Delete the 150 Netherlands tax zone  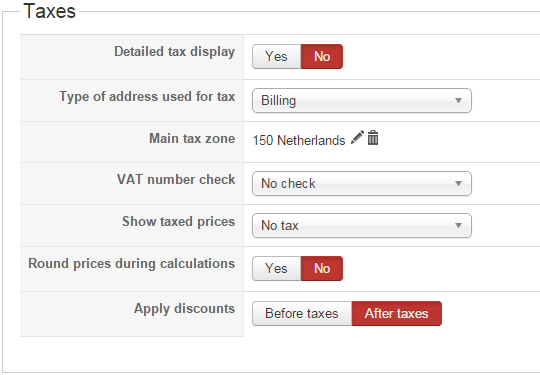click(373, 138)
